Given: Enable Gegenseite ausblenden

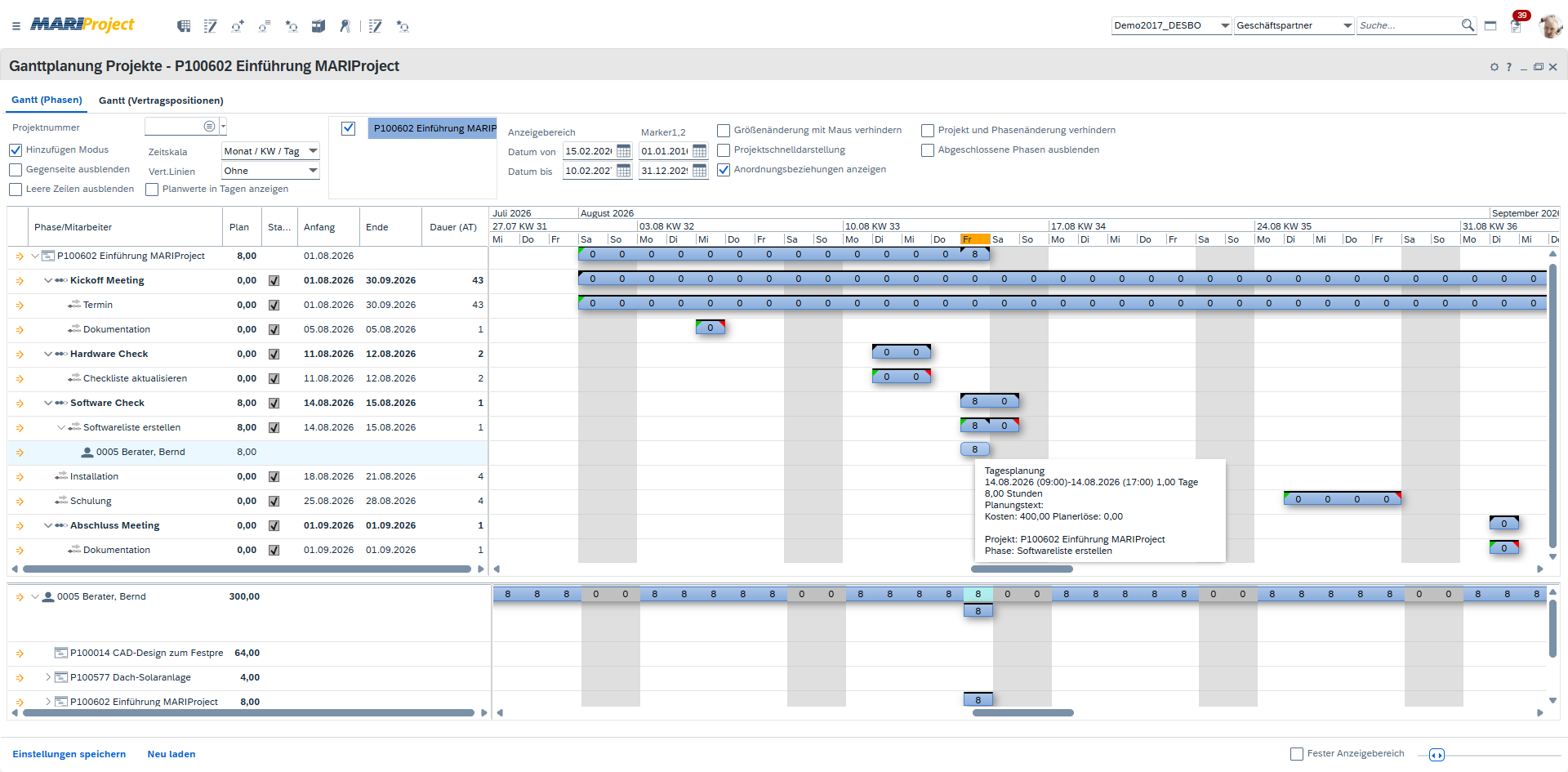Looking at the screenshot, I should click(x=16, y=170).
